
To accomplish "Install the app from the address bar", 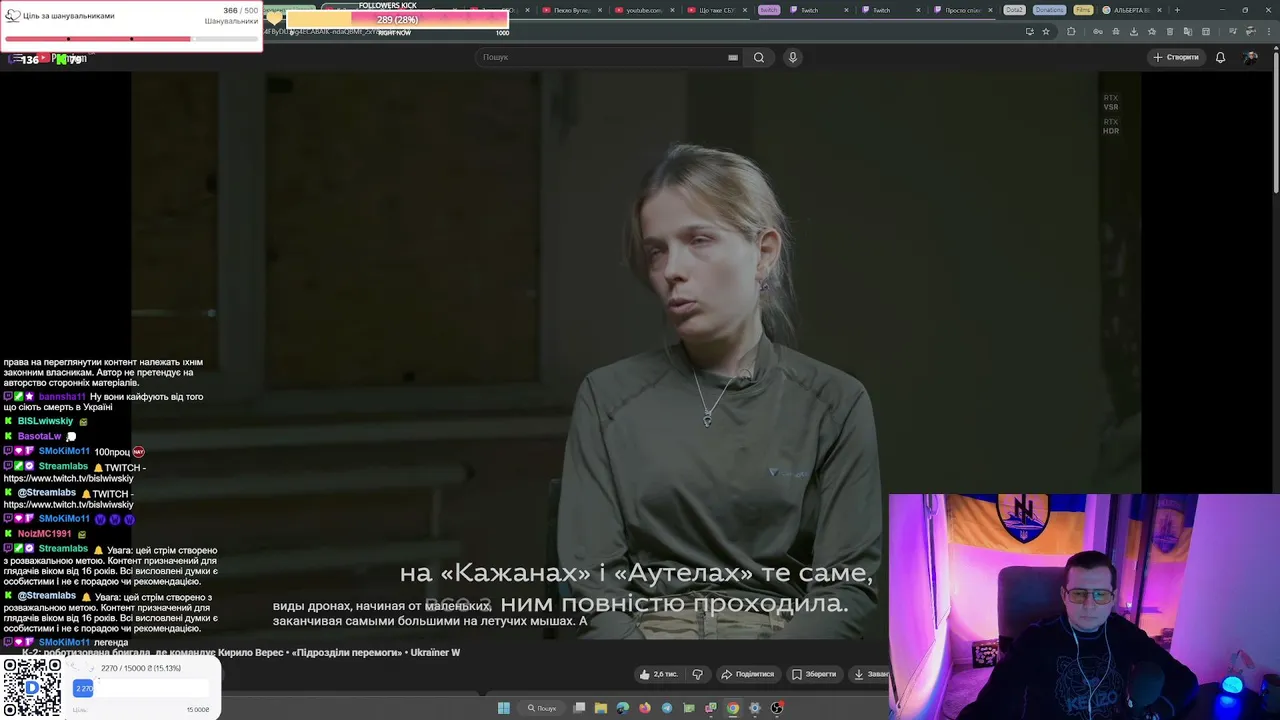I will [x=1030, y=31].
